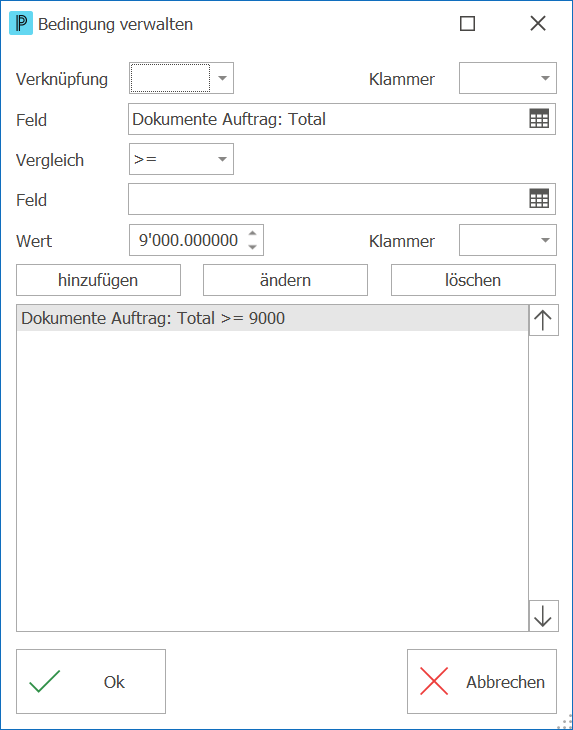Confirm with the Ok button
Viewport: 573px width, 730px height.
coord(91,682)
